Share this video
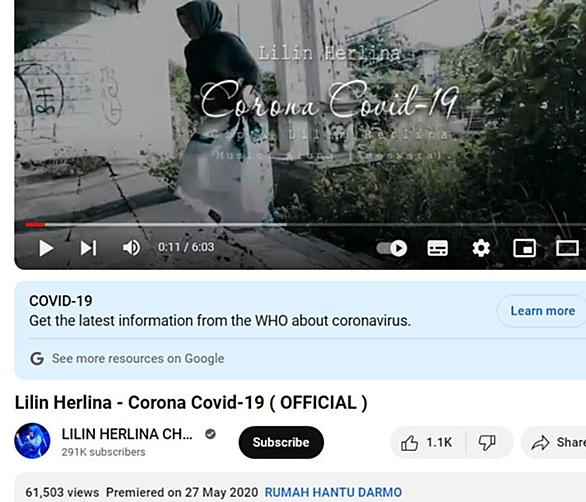The image size is (586, 502). pos(555,443)
